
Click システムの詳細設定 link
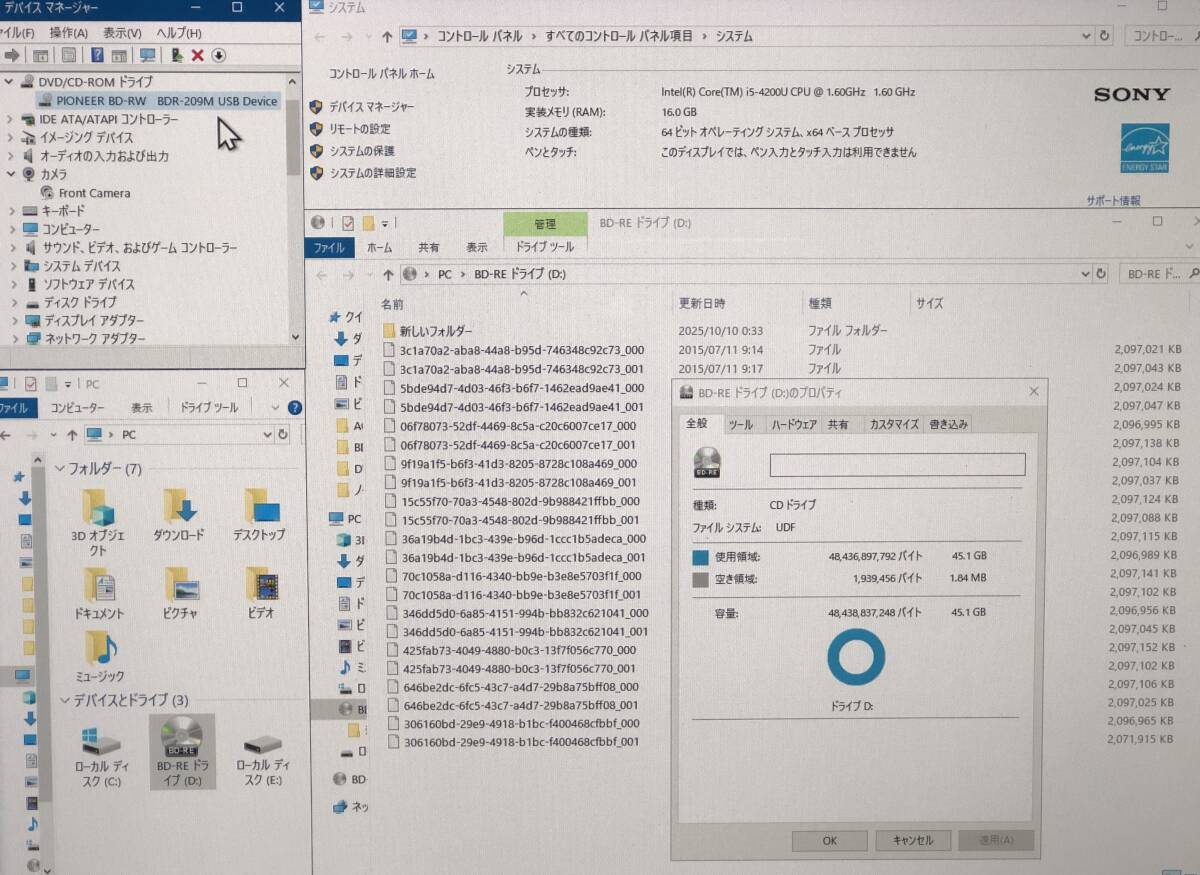point(372,173)
